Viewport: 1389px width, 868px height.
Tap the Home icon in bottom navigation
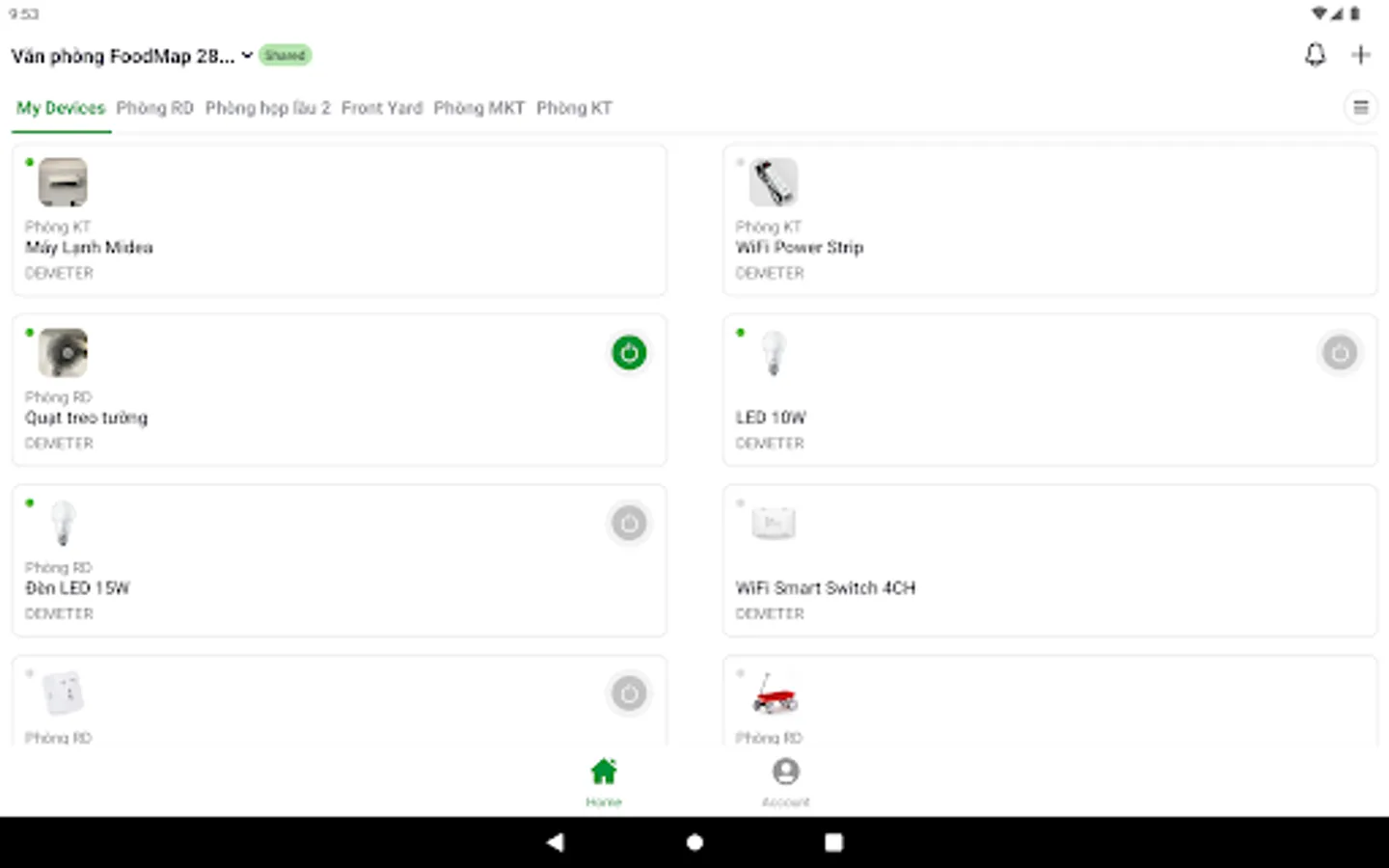[x=604, y=772]
